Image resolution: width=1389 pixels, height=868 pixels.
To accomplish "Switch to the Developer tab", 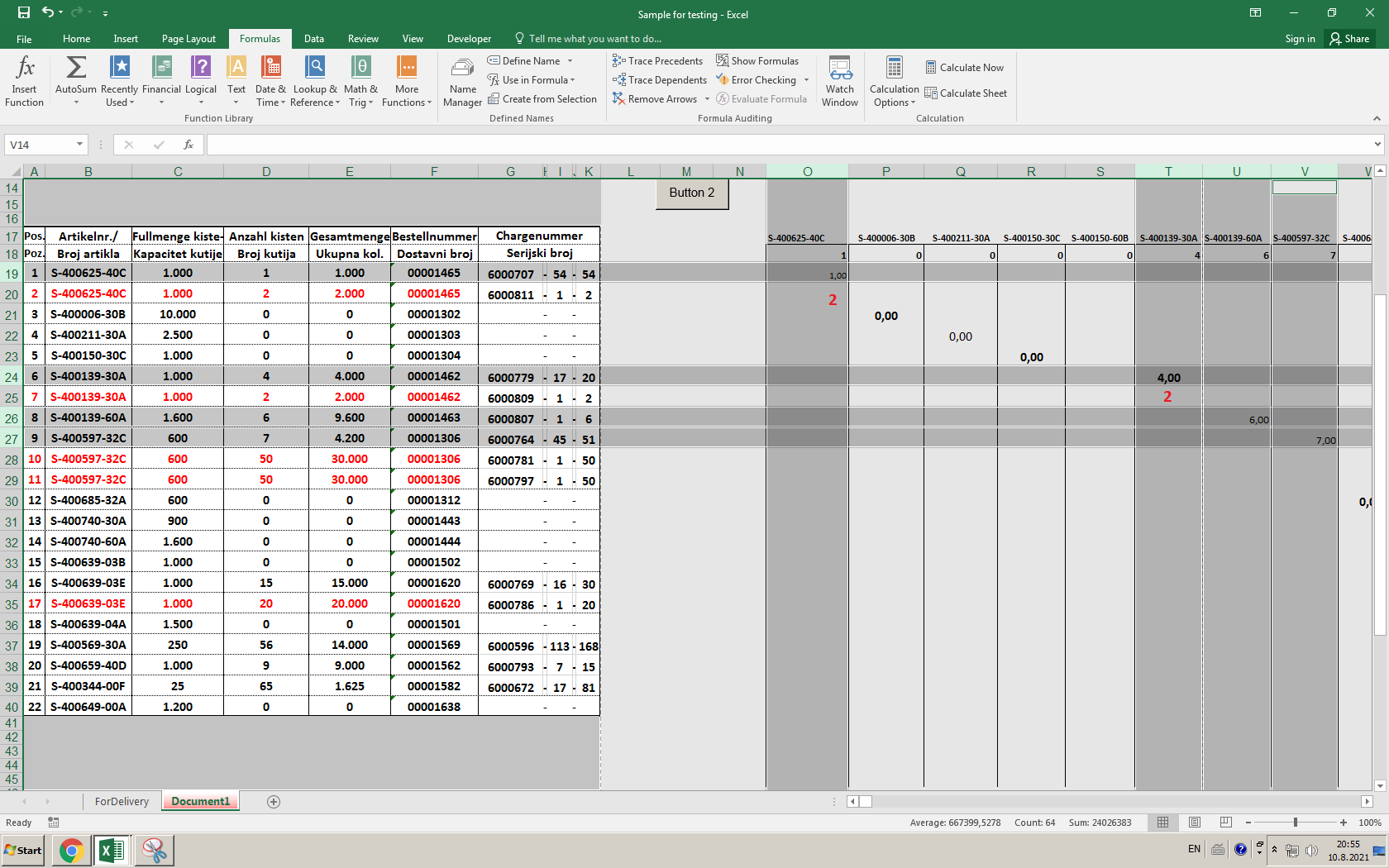I will point(469,39).
